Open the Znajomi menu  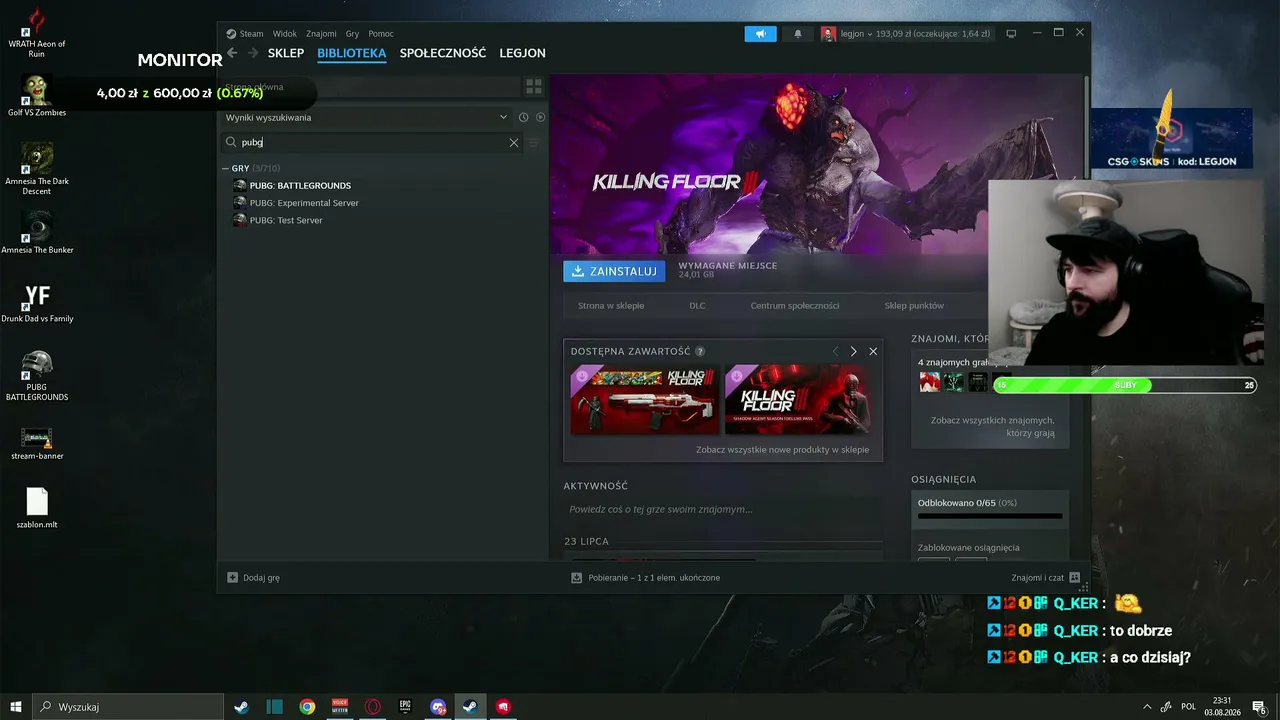(x=321, y=34)
